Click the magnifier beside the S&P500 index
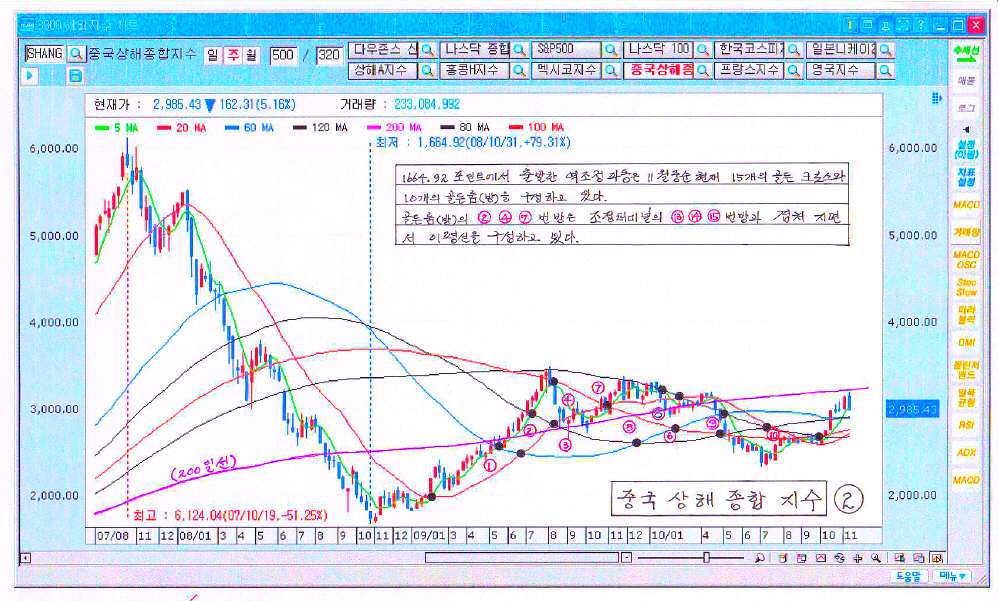Screen dimensions: 998x601 pos(611,49)
